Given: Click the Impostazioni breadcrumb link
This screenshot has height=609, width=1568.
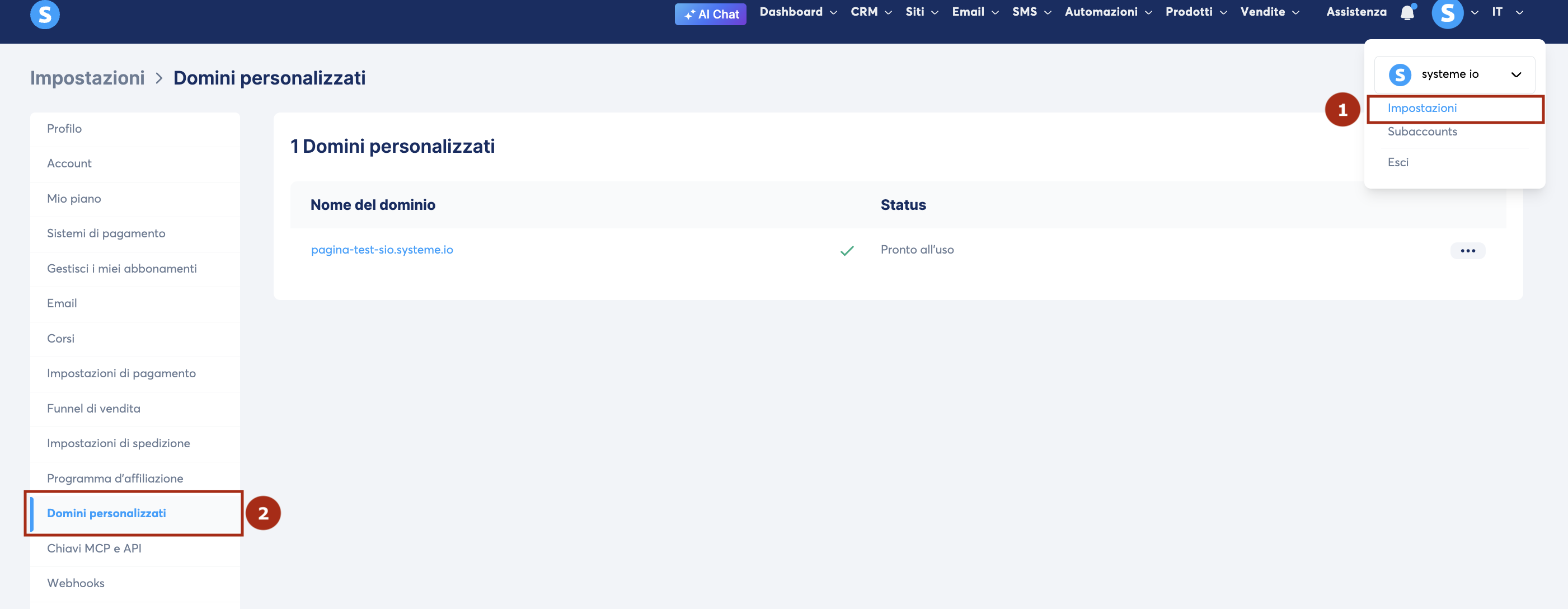Looking at the screenshot, I should click(87, 78).
